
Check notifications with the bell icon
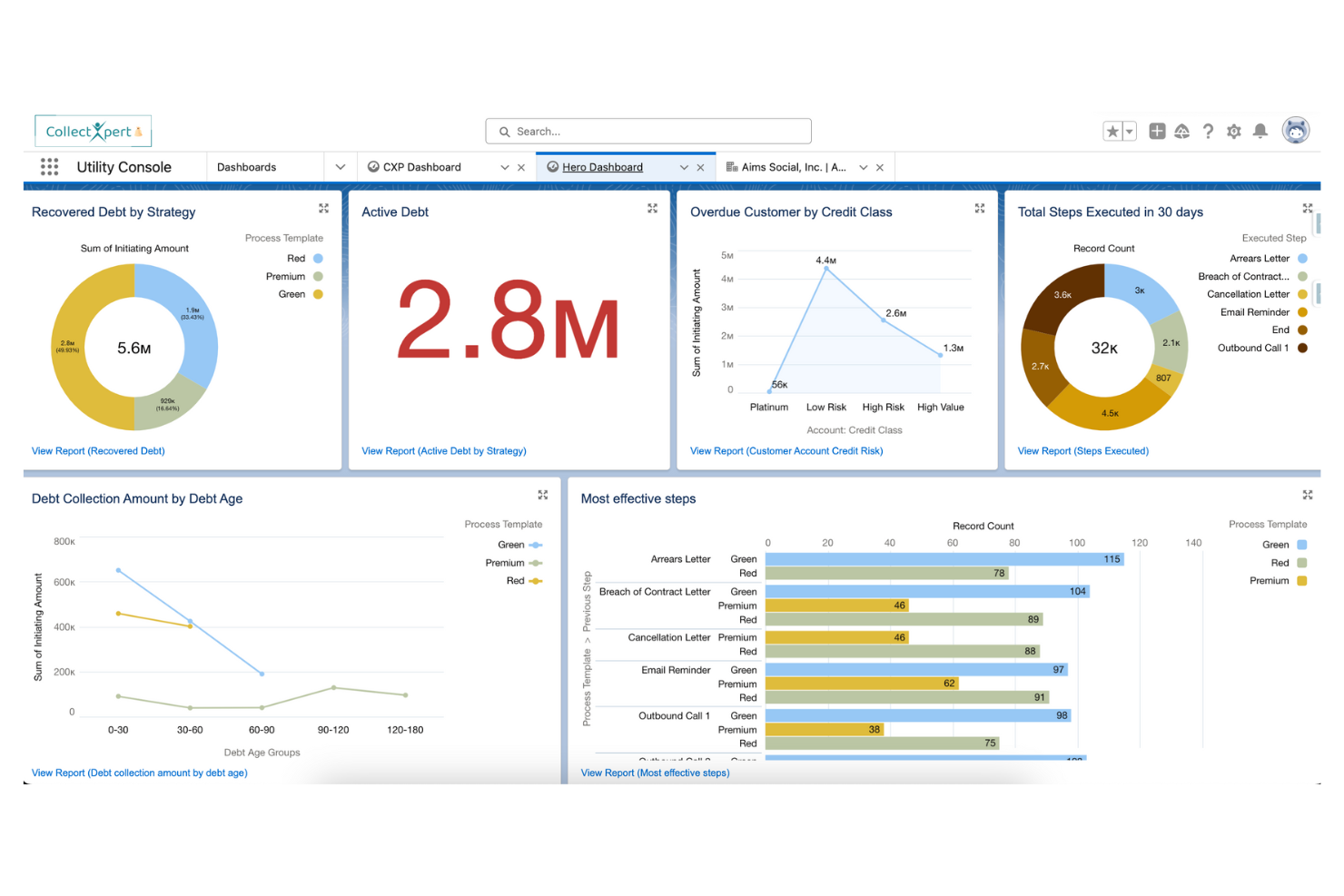[1260, 131]
